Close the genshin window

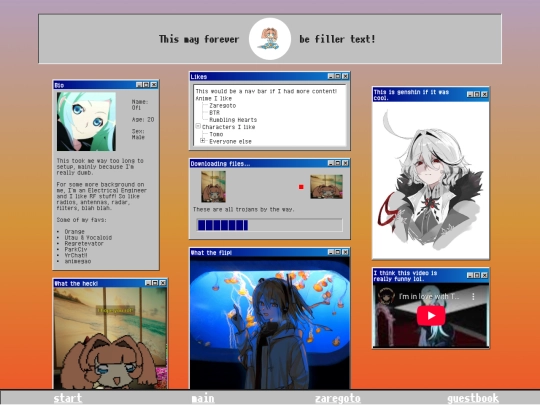[x=485, y=94]
